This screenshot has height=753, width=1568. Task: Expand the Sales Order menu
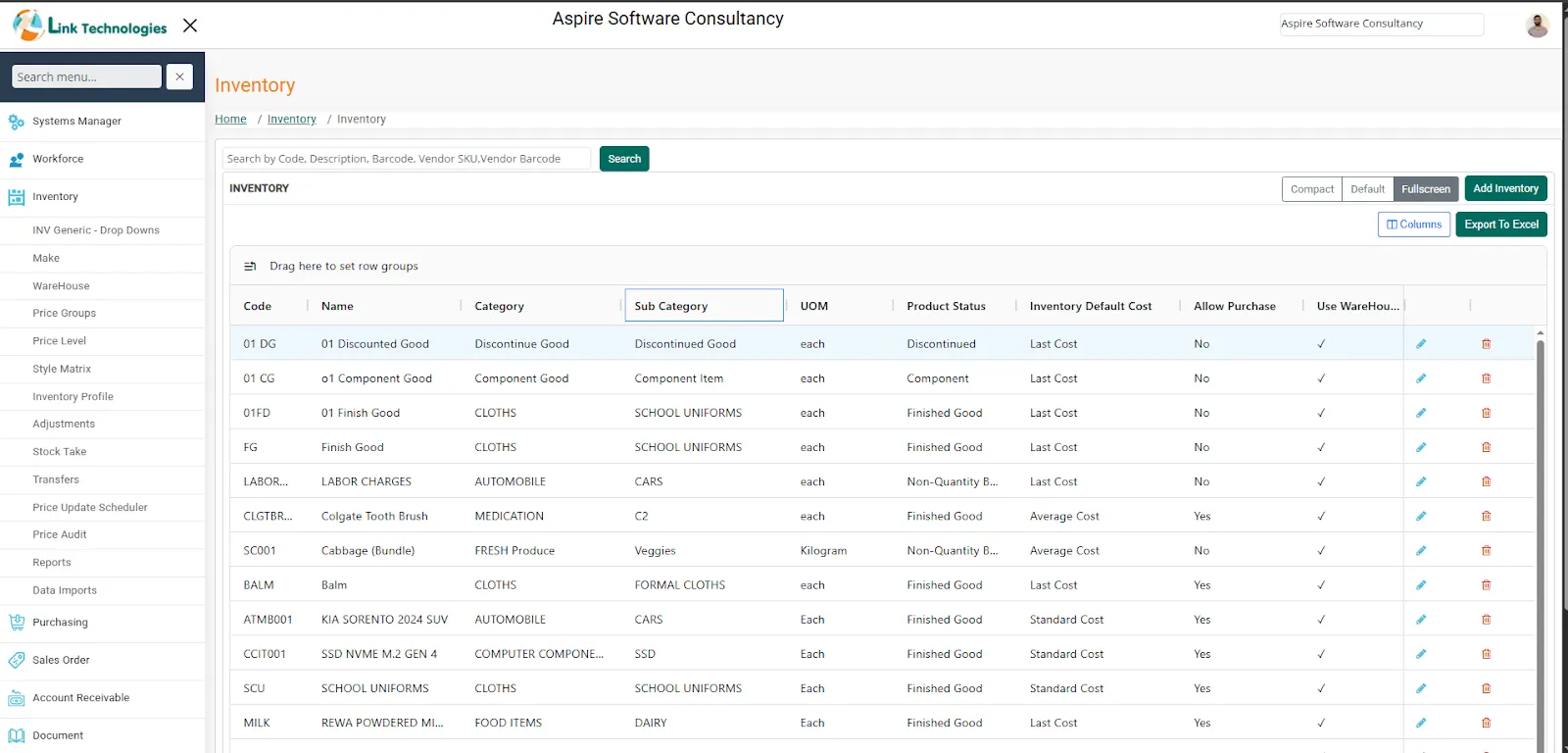pyautogui.click(x=103, y=660)
